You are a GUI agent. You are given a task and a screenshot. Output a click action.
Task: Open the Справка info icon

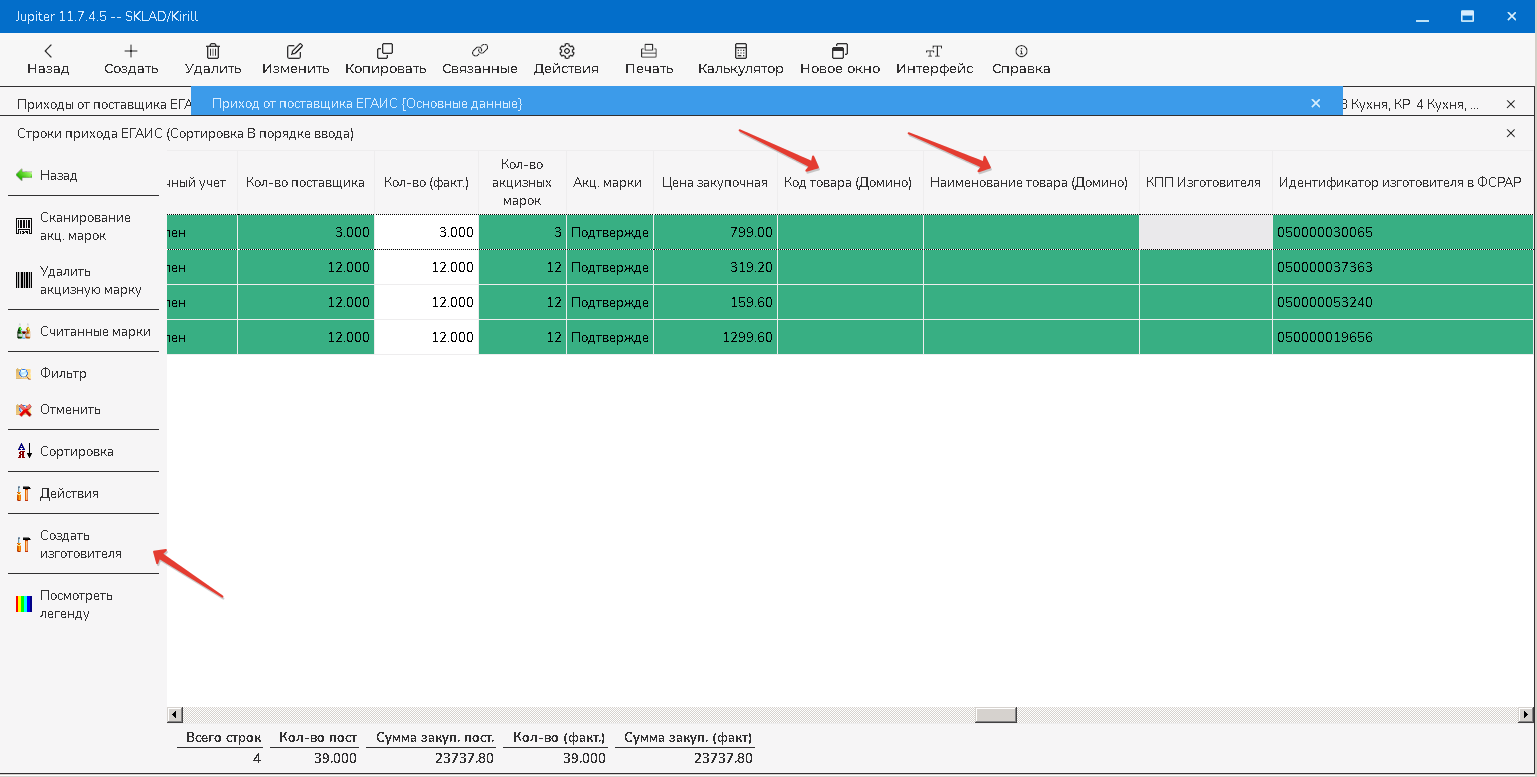pos(1021,50)
